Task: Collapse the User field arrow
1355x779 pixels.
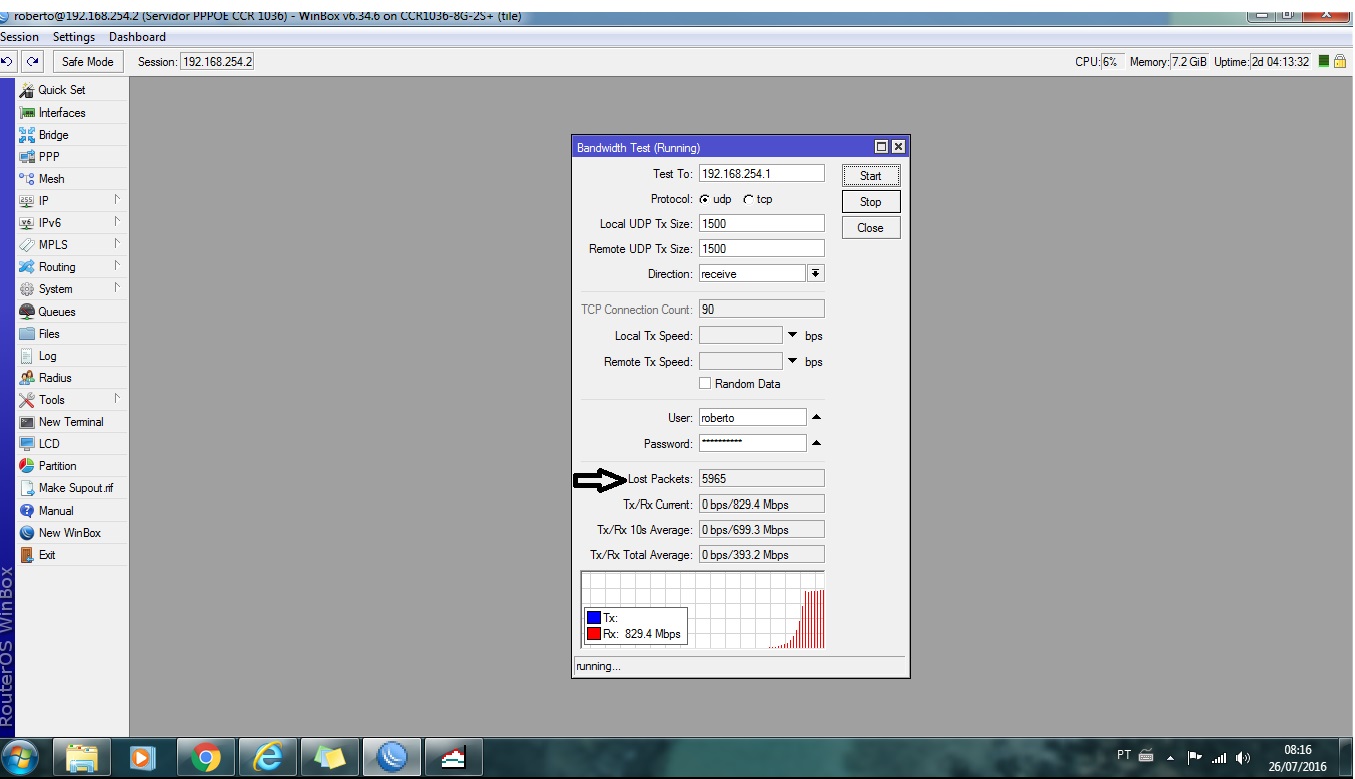Action: point(816,417)
